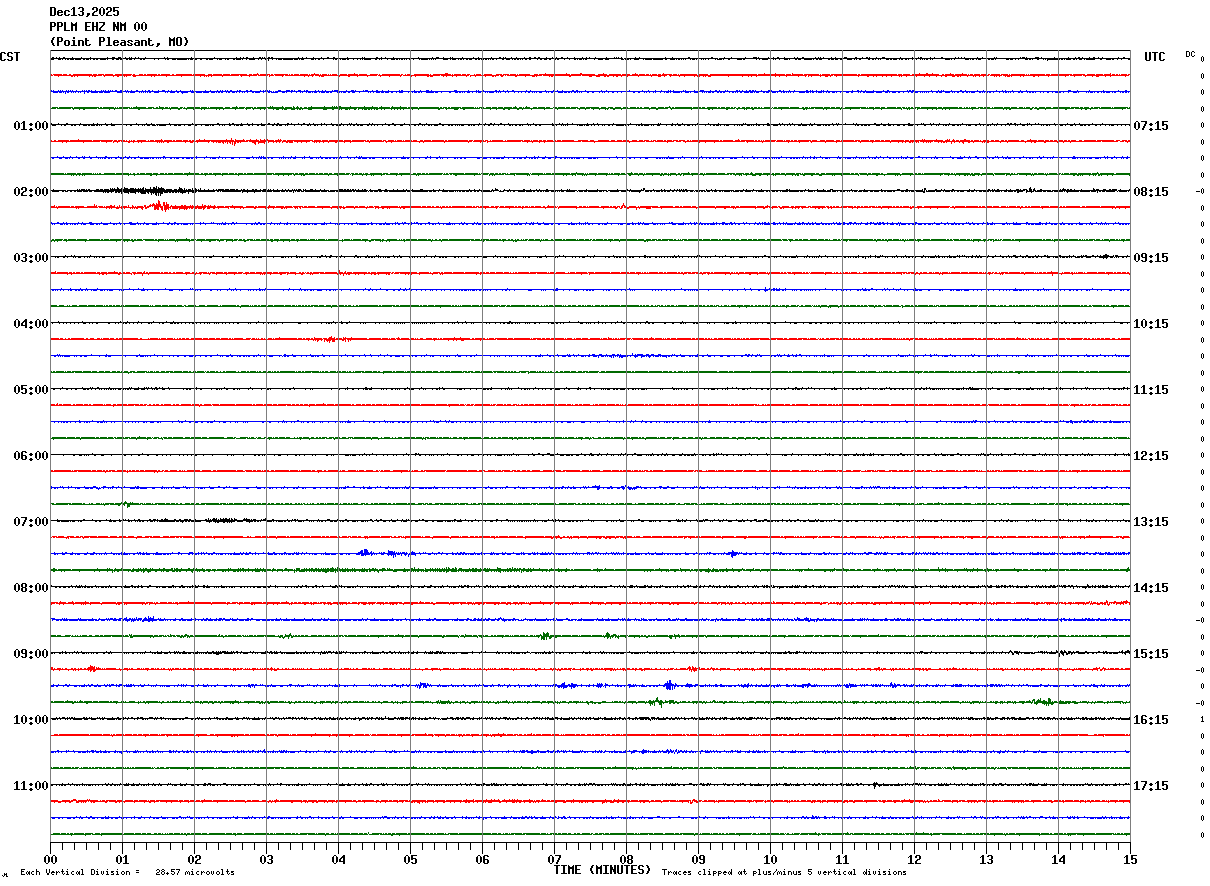Click minute tick 00 on the time axis

(x=51, y=859)
